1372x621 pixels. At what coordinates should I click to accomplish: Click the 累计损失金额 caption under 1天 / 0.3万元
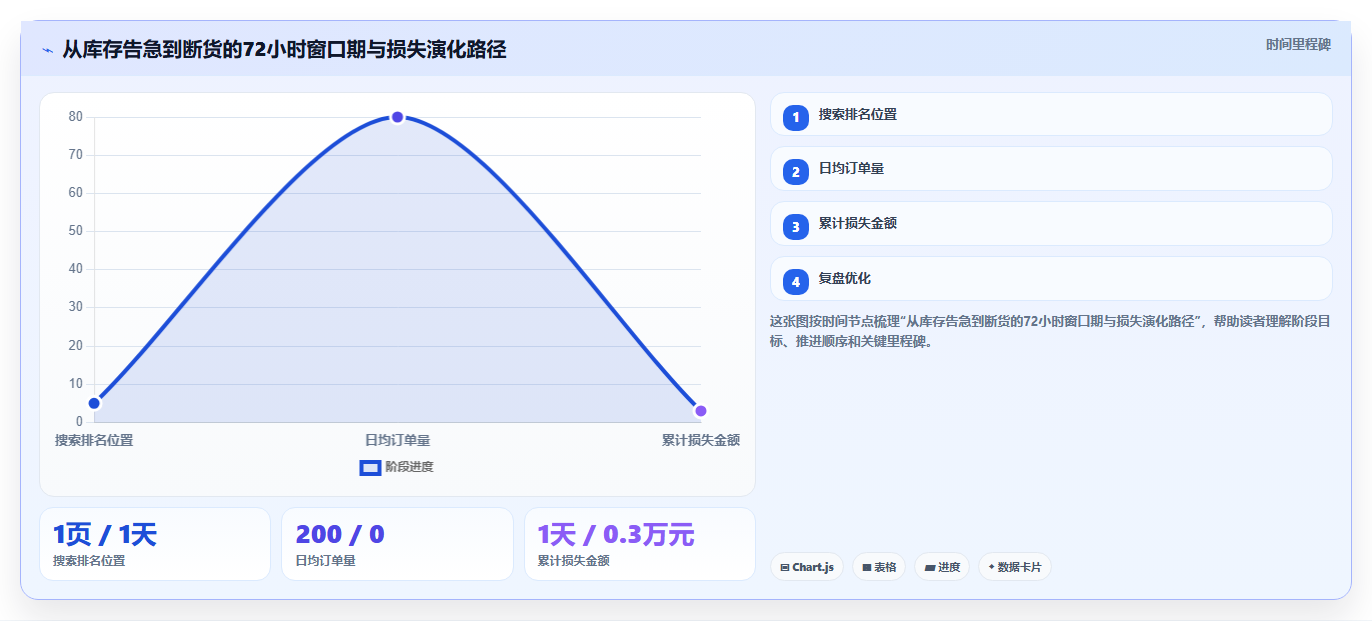(x=574, y=561)
